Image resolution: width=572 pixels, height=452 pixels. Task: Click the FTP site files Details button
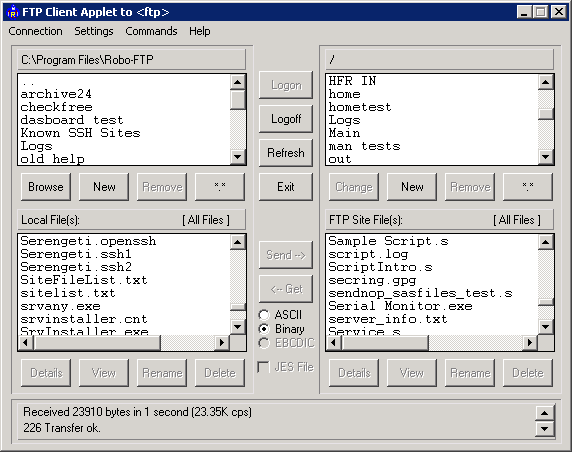click(x=354, y=373)
